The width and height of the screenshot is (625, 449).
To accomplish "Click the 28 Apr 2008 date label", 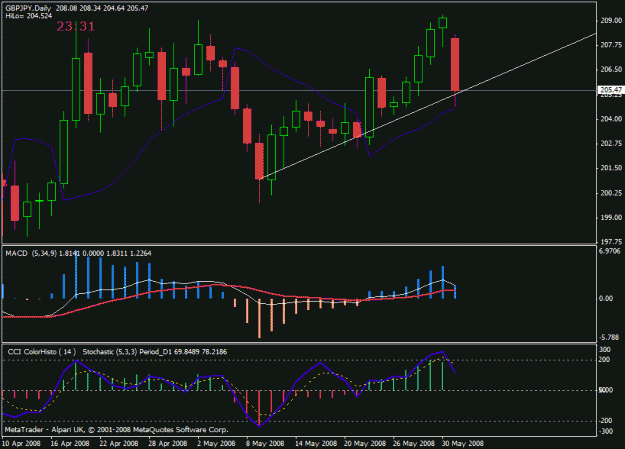I will [x=168, y=443].
